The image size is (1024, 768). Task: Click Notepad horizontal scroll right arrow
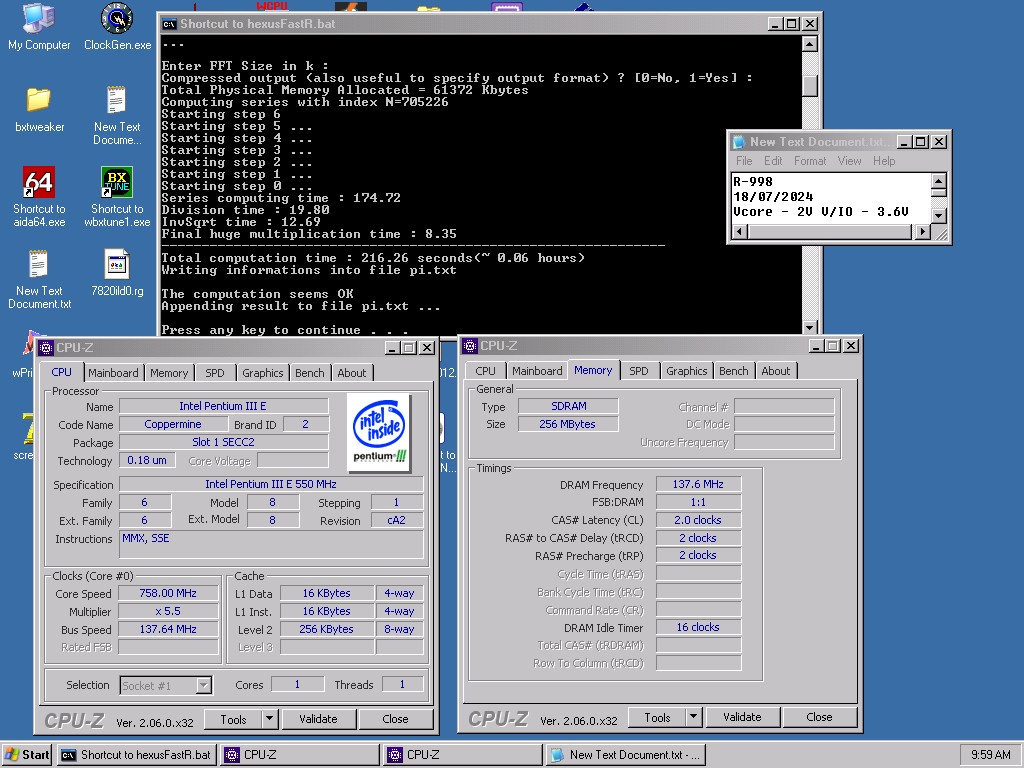[922, 231]
